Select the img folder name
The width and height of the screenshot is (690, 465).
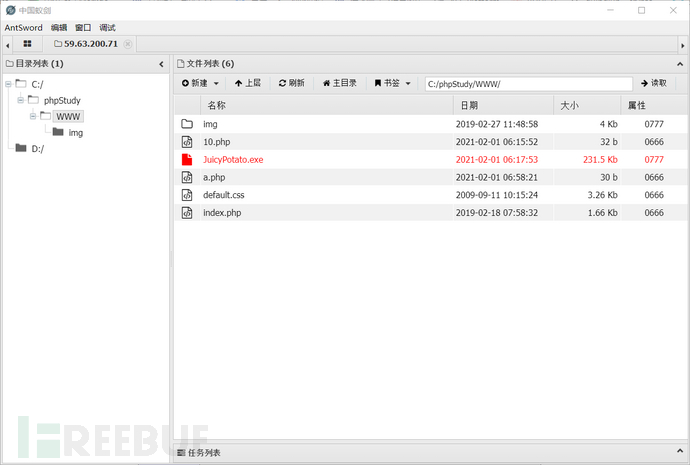(x=210, y=124)
